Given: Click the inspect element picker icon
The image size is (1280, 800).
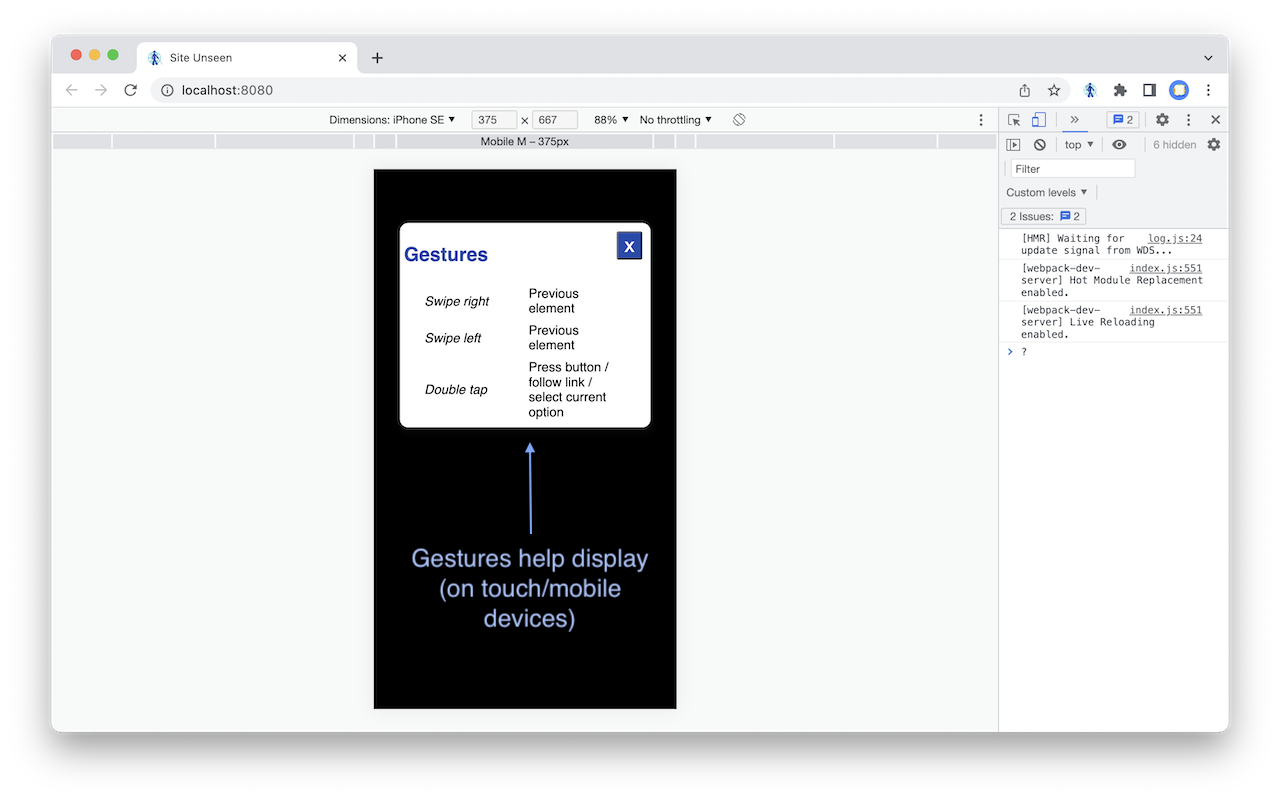Looking at the screenshot, I should [1014, 120].
